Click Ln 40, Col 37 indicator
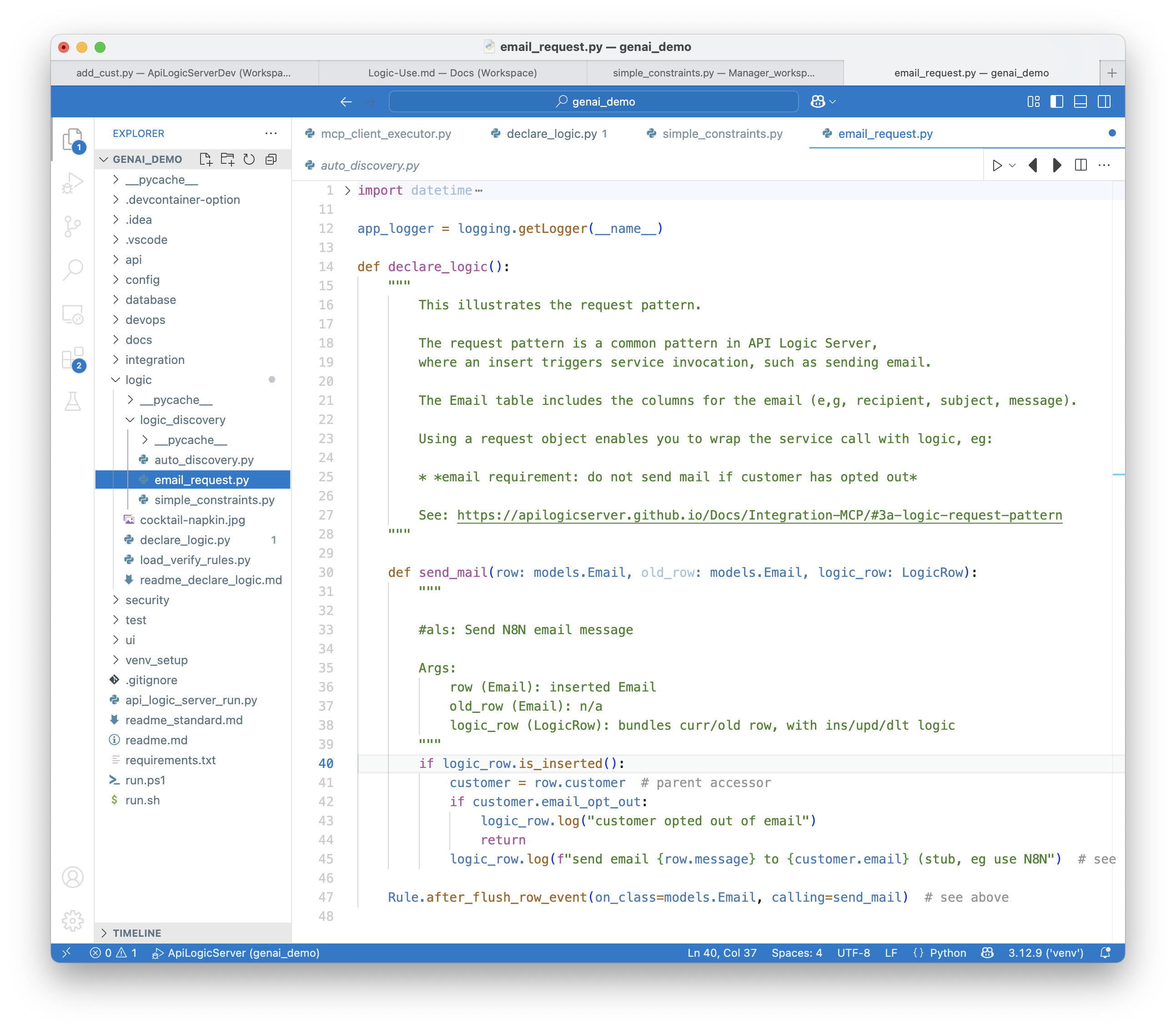This screenshot has height=1030, width=1176. click(x=722, y=952)
